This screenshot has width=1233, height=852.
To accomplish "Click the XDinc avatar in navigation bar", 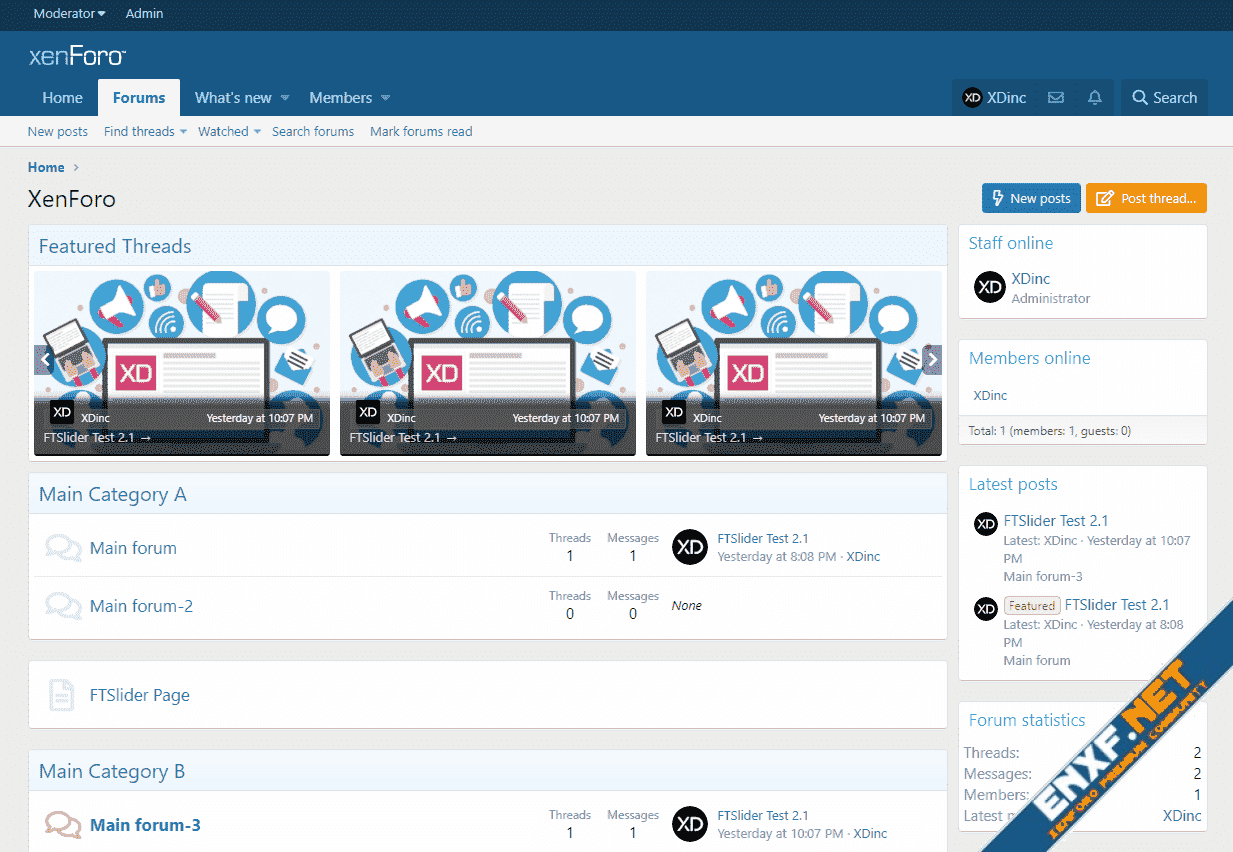I will coord(972,98).
